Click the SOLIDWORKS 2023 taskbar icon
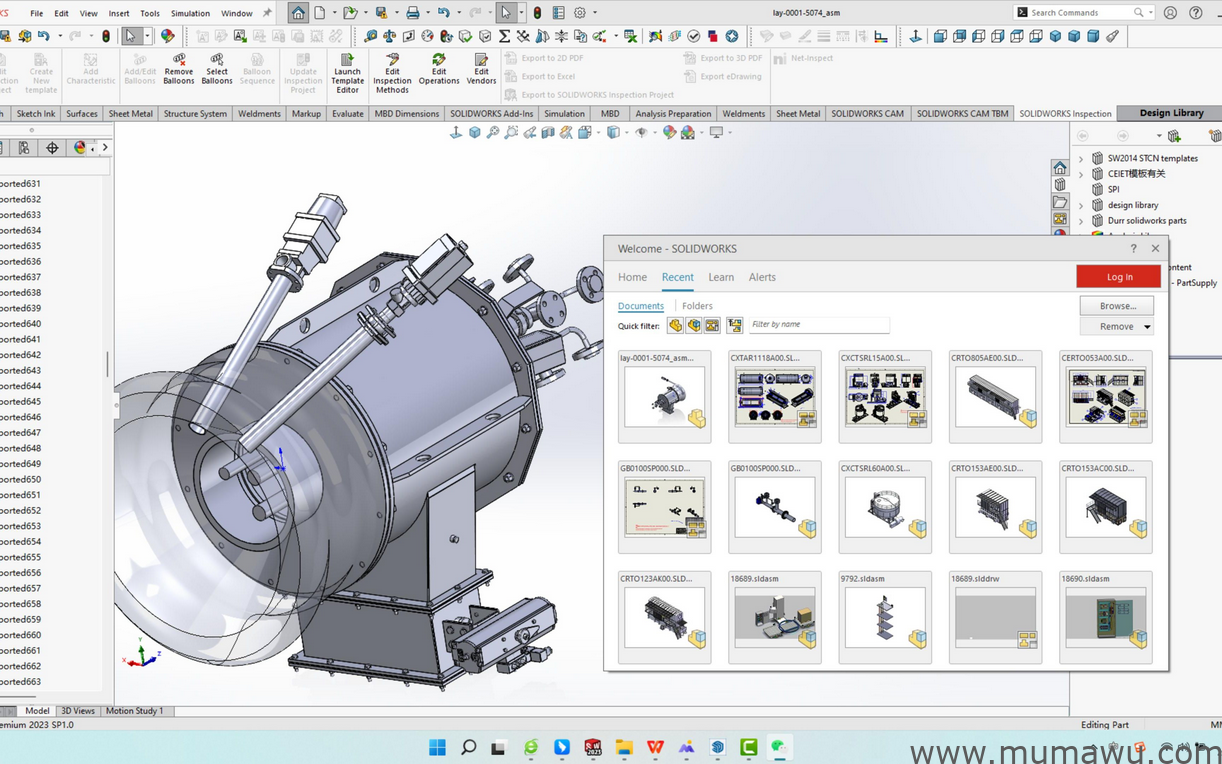The height and width of the screenshot is (764, 1222). [x=593, y=747]
